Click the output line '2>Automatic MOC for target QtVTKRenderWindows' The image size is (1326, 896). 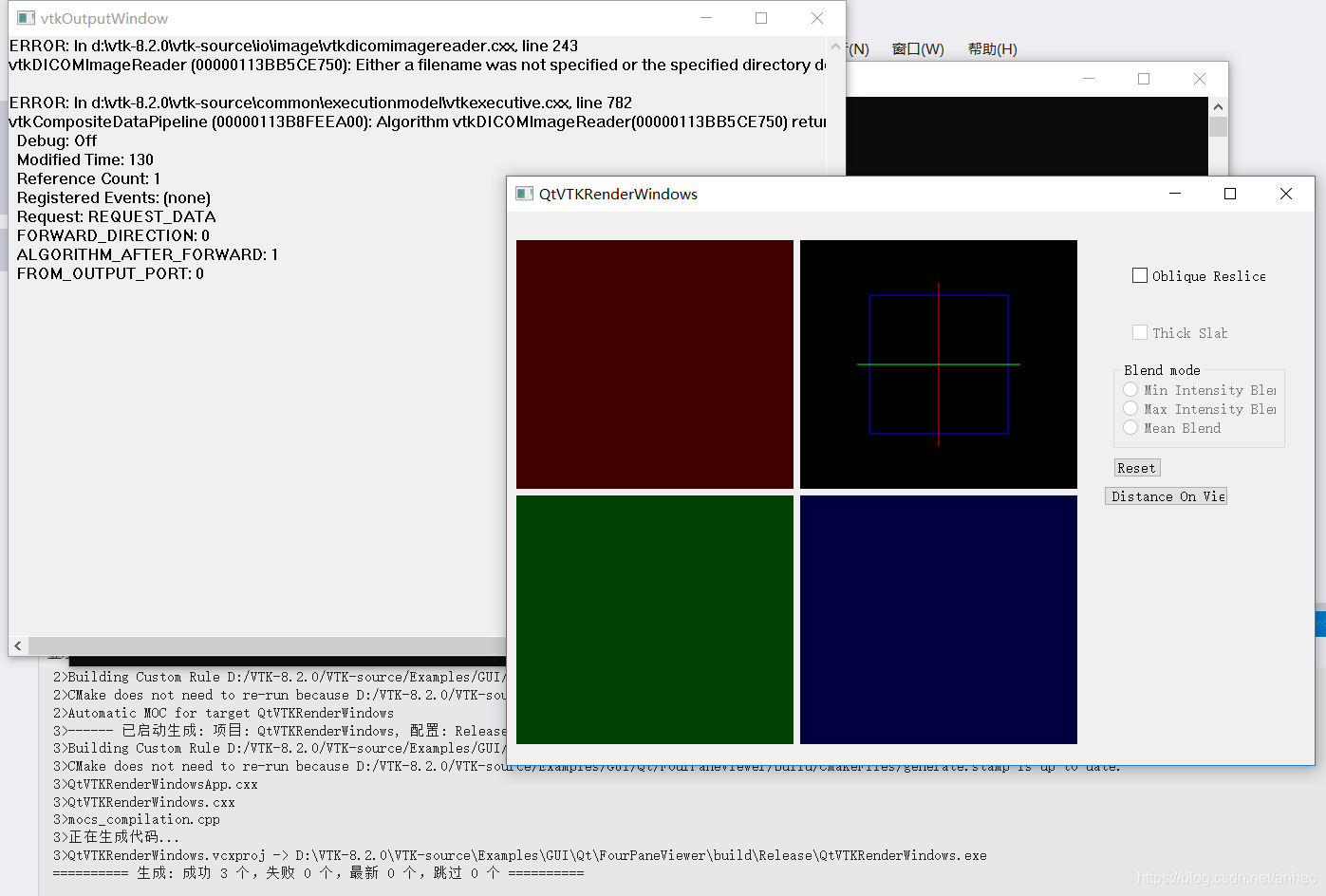(223, 713)
